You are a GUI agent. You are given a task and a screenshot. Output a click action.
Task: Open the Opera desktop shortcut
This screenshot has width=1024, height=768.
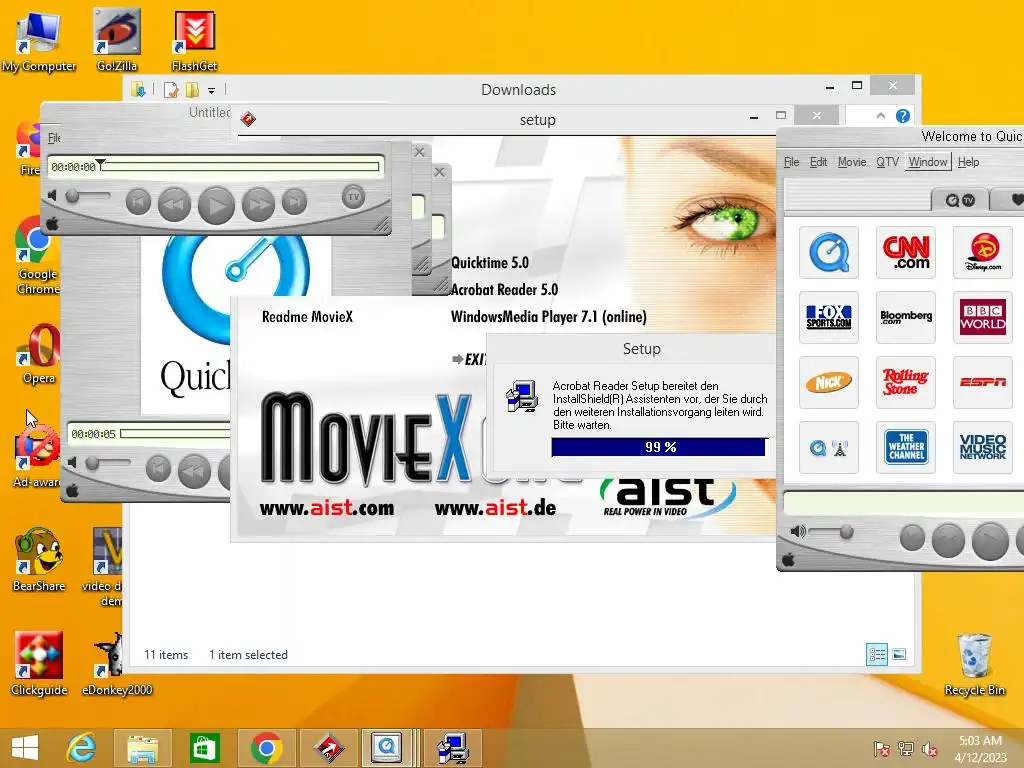pos(39,353)
